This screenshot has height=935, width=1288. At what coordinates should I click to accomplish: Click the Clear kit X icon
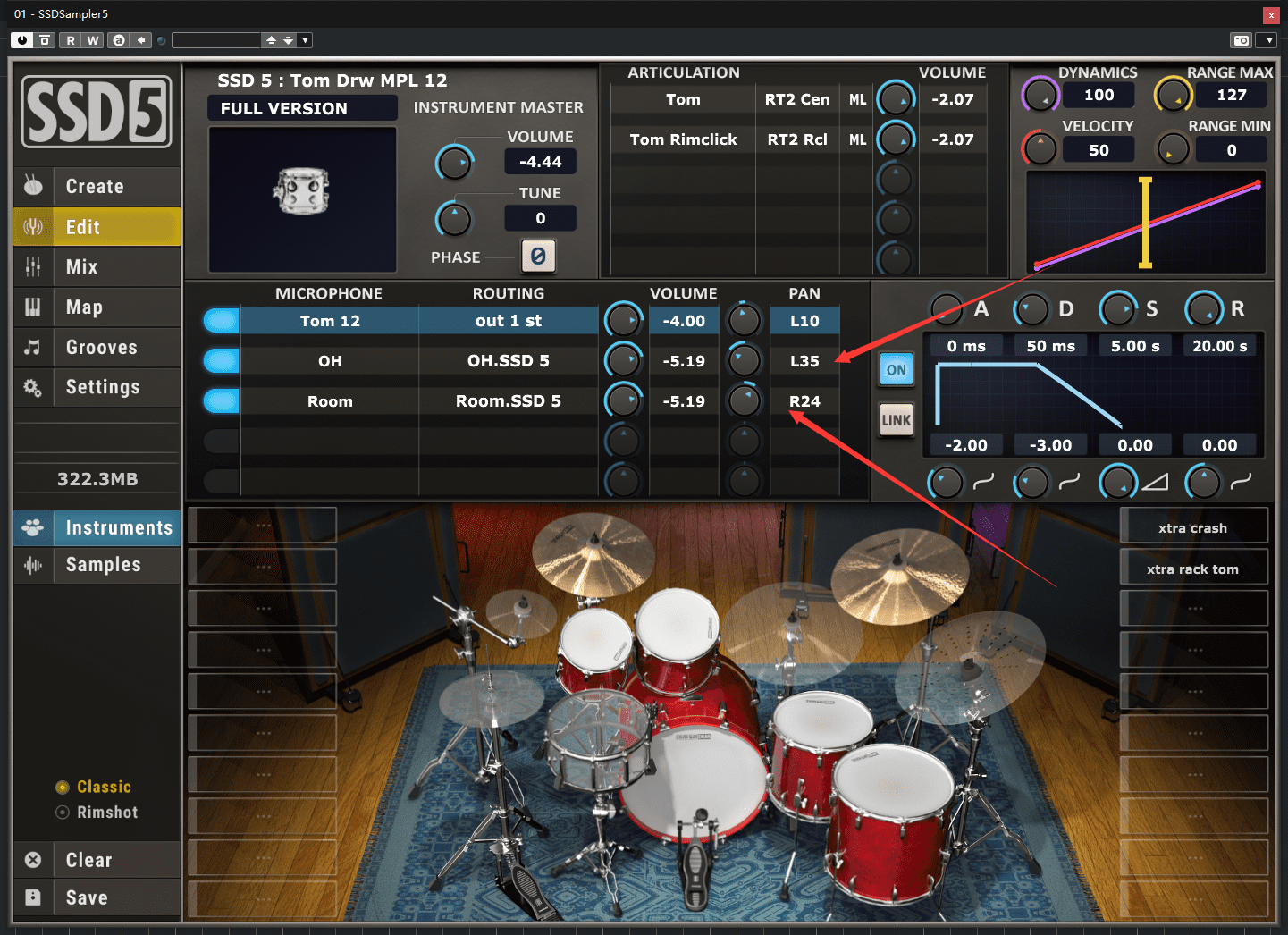33,860
